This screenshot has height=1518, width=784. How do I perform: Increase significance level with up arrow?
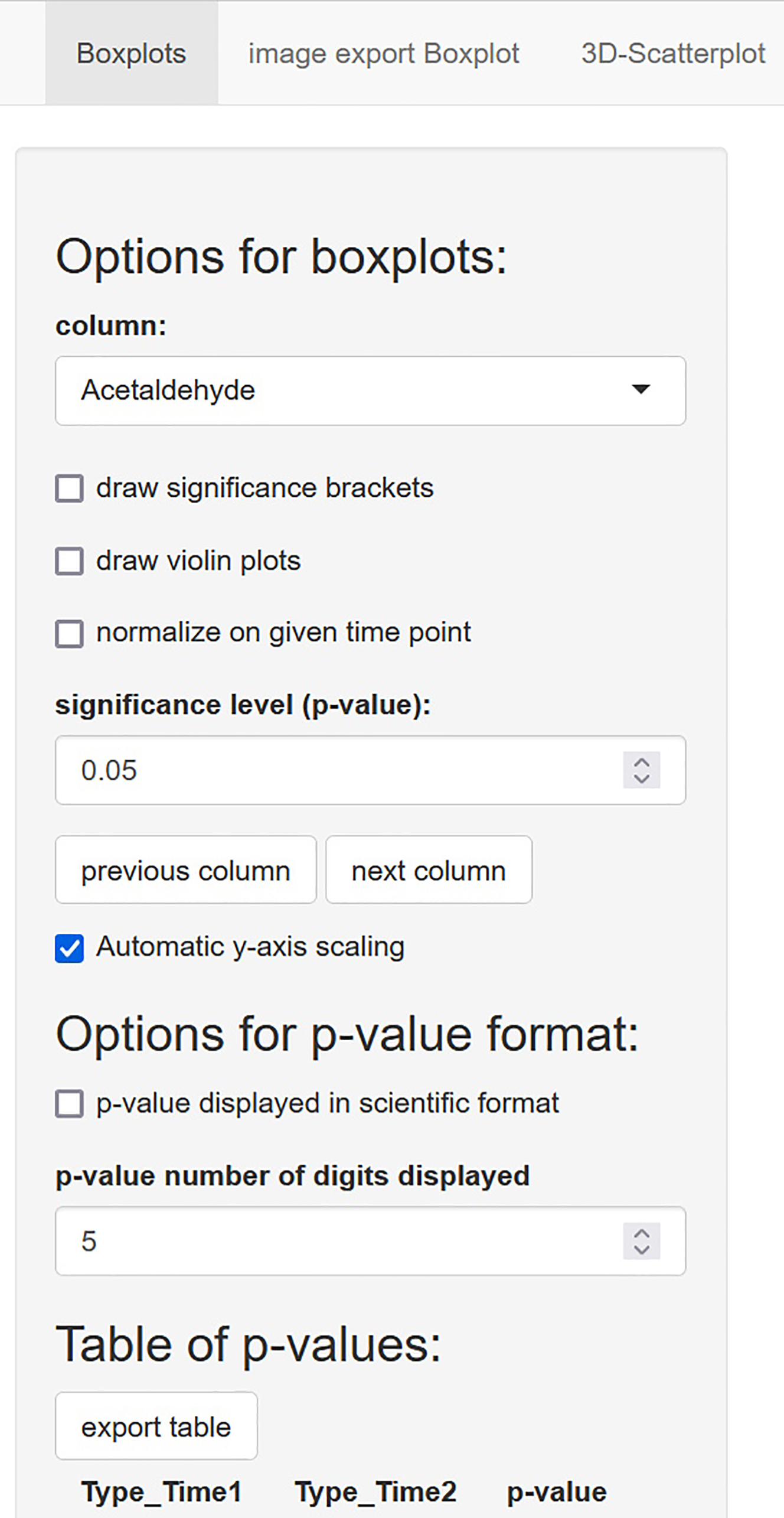(x=642, y=762)
